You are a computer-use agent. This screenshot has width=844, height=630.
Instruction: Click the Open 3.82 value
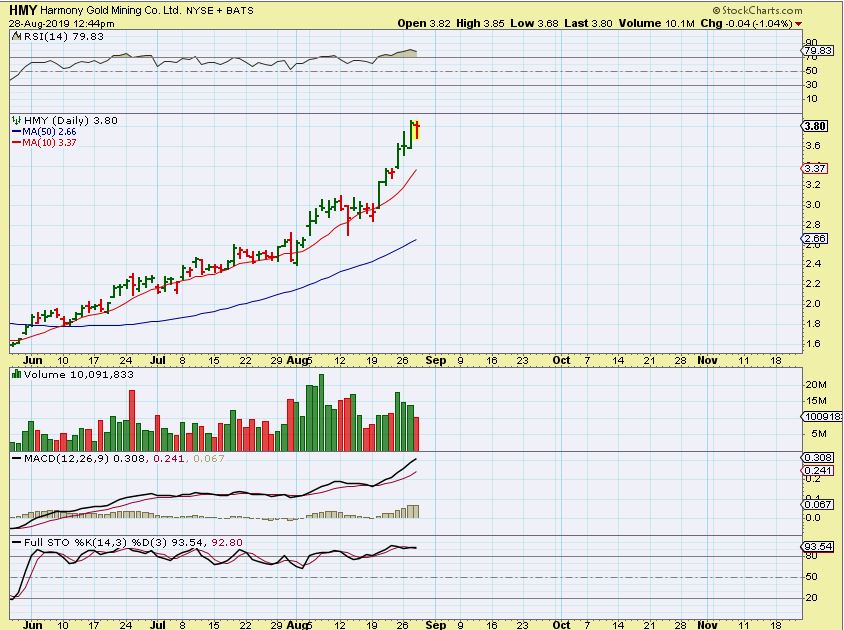(x=424, y=24)
